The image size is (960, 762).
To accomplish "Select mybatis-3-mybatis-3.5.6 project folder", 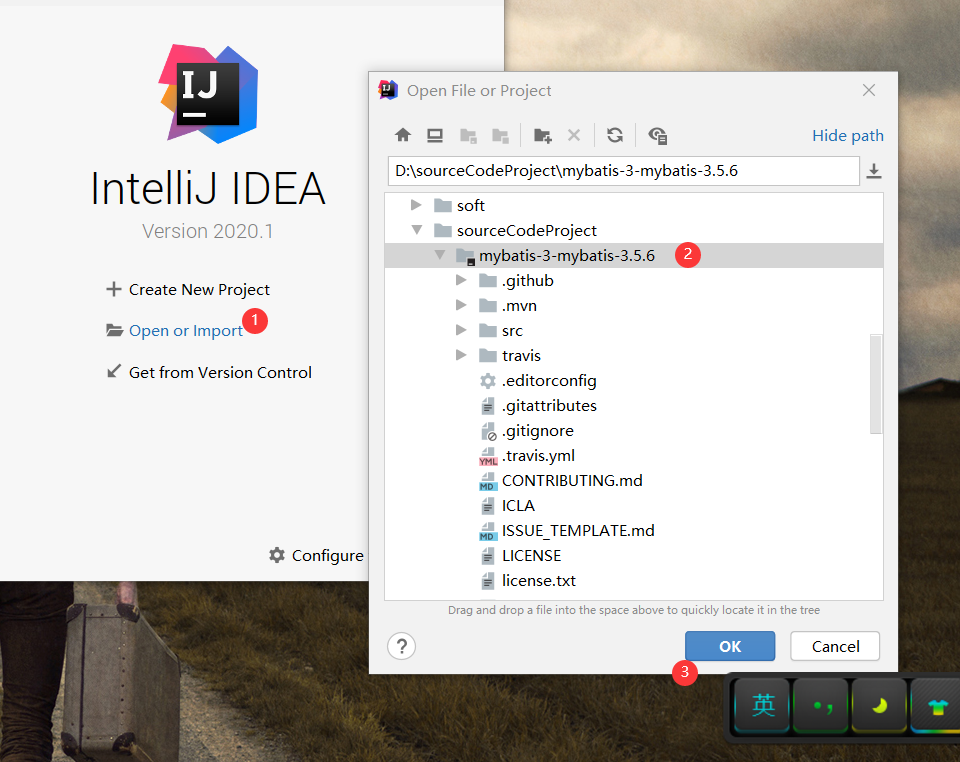I will 634,255.
